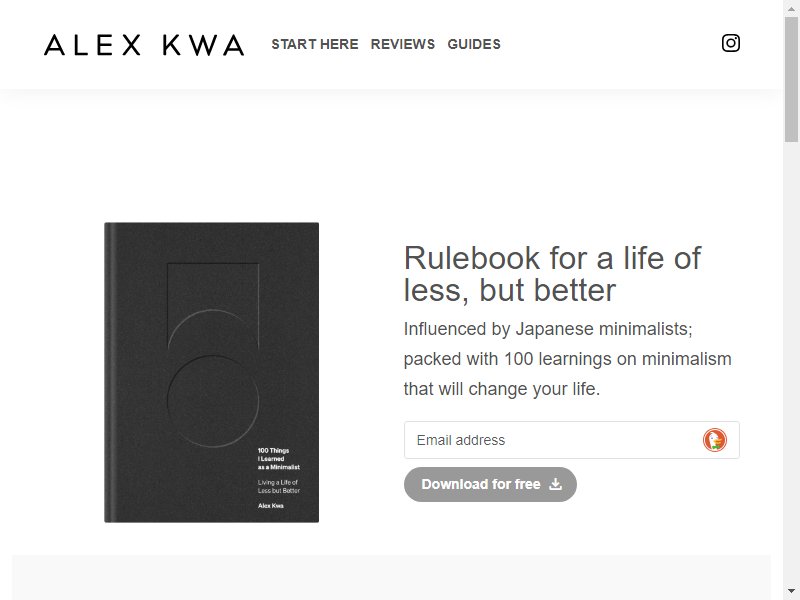
Task: Click the "Influenced by Japanese minimalists" paragraph
Action: (x=567, y=359)
